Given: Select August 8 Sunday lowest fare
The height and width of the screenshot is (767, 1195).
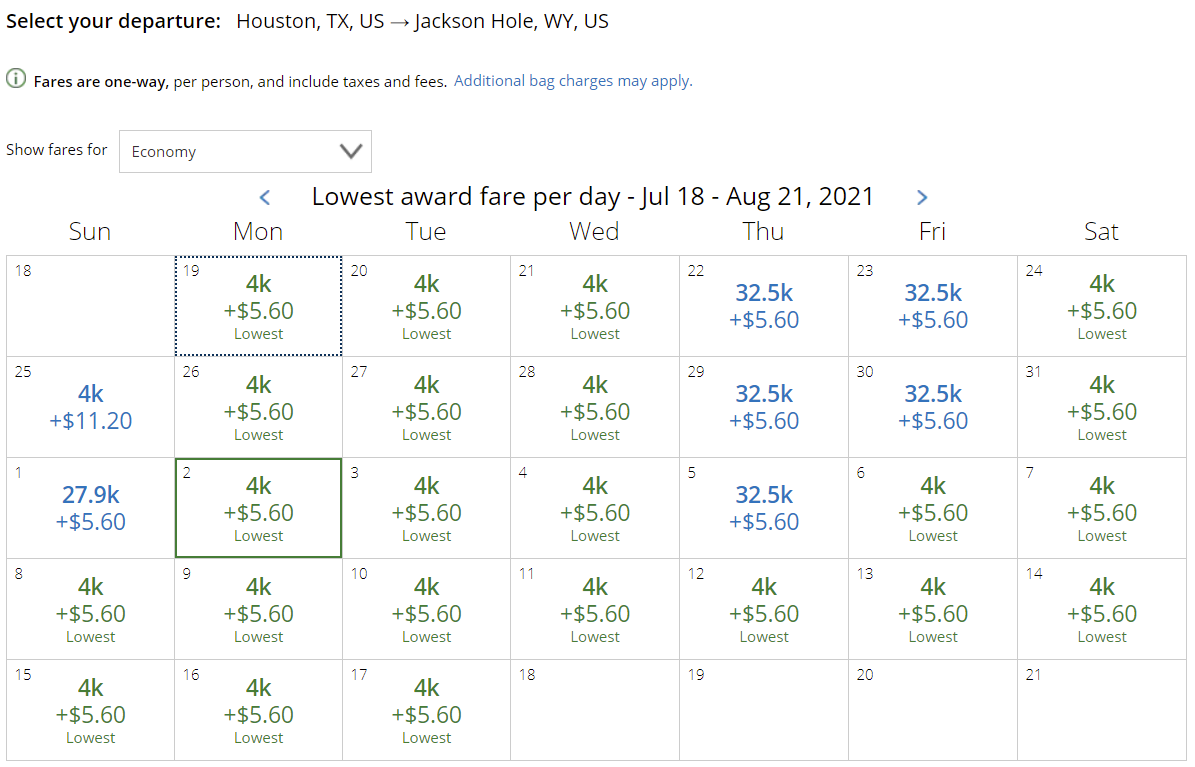Looking at the screenshot, I should point(91,609).
